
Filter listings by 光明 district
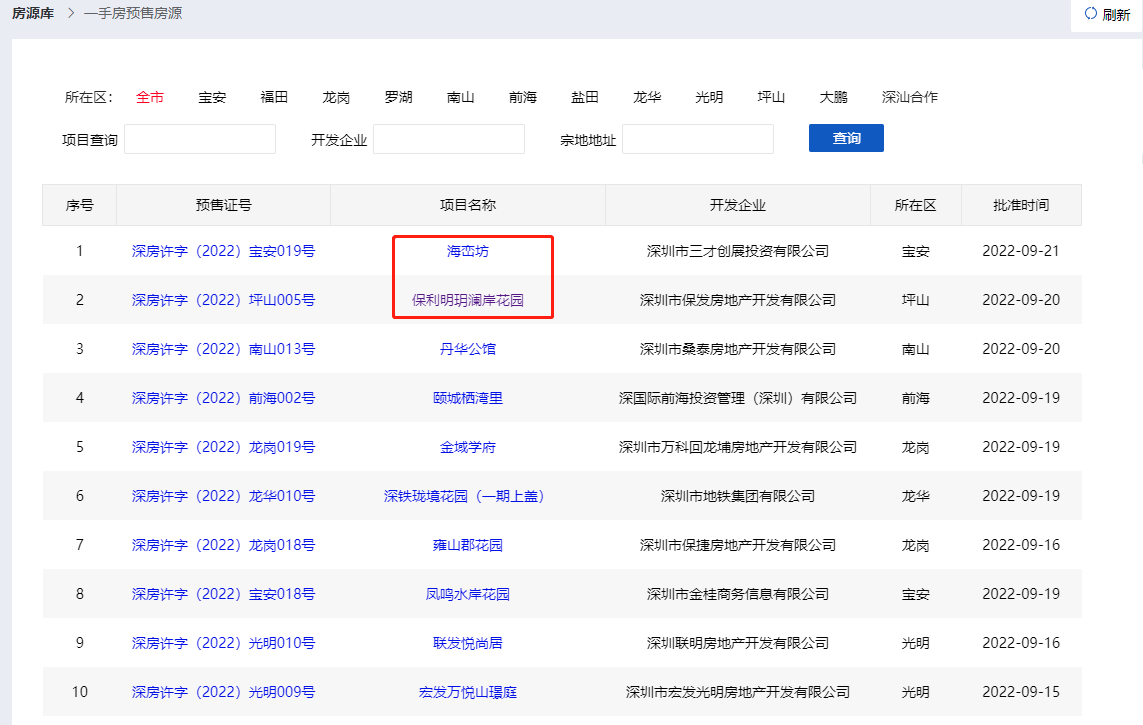coord(709,97)
